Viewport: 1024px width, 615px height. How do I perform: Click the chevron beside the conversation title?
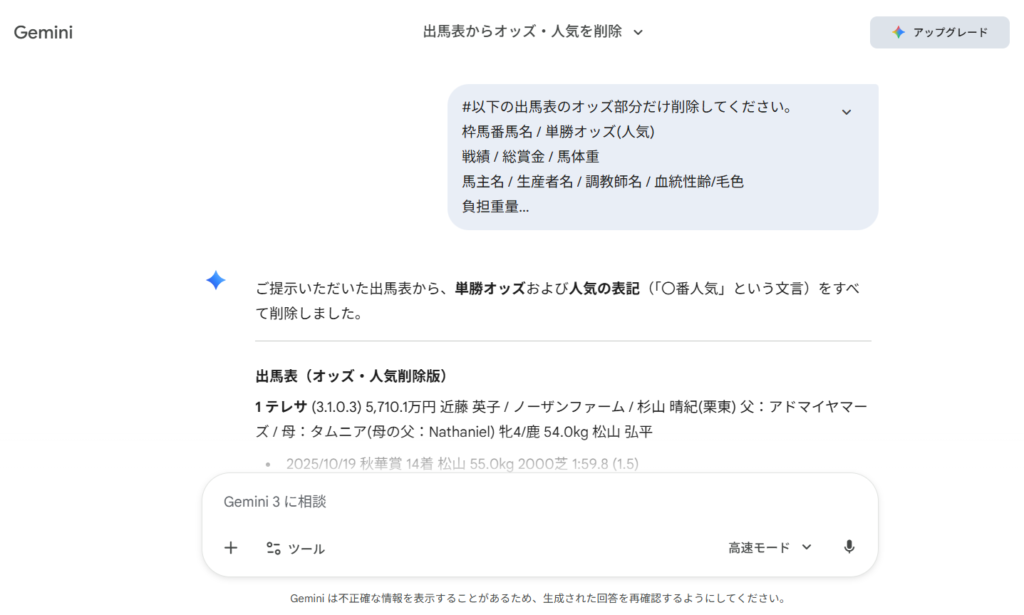click(x=638, y=32)
